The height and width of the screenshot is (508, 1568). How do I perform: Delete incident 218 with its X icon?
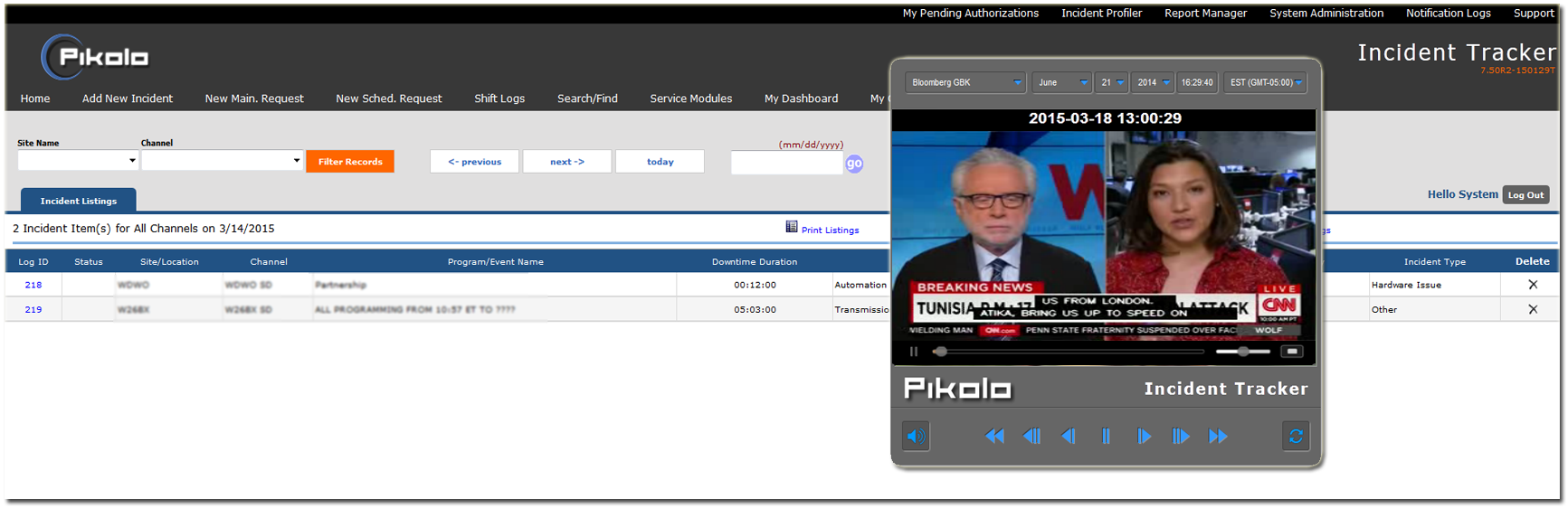[1533, 285]
